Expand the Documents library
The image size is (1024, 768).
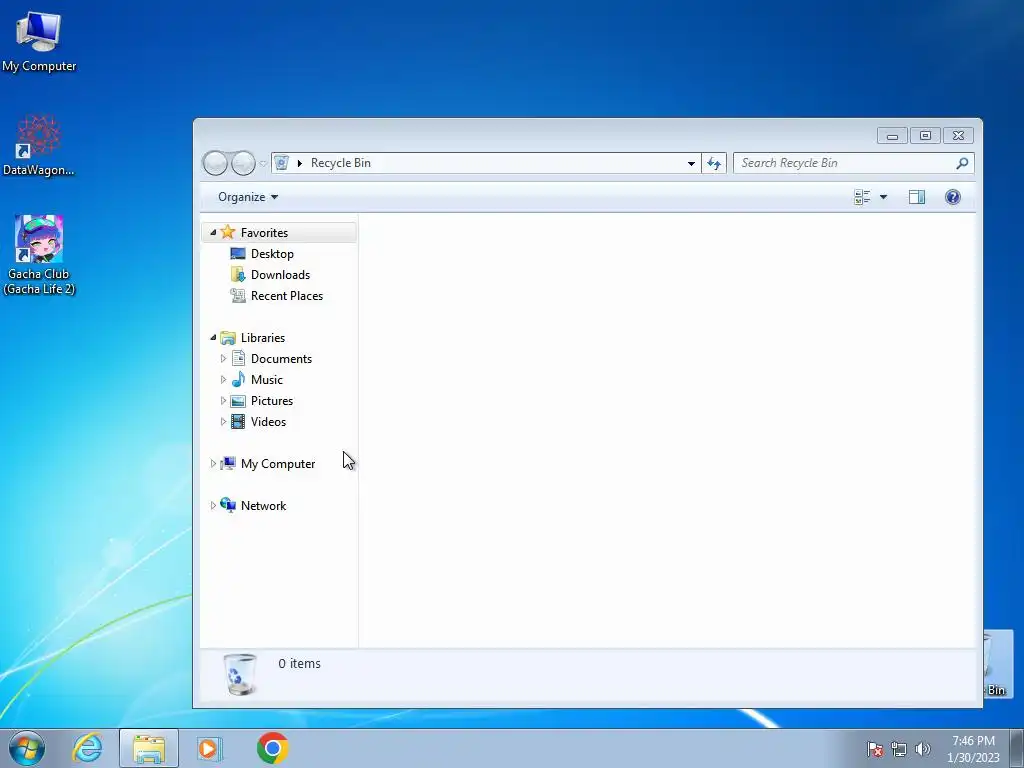pyautogui.click(x=223, y=359)
